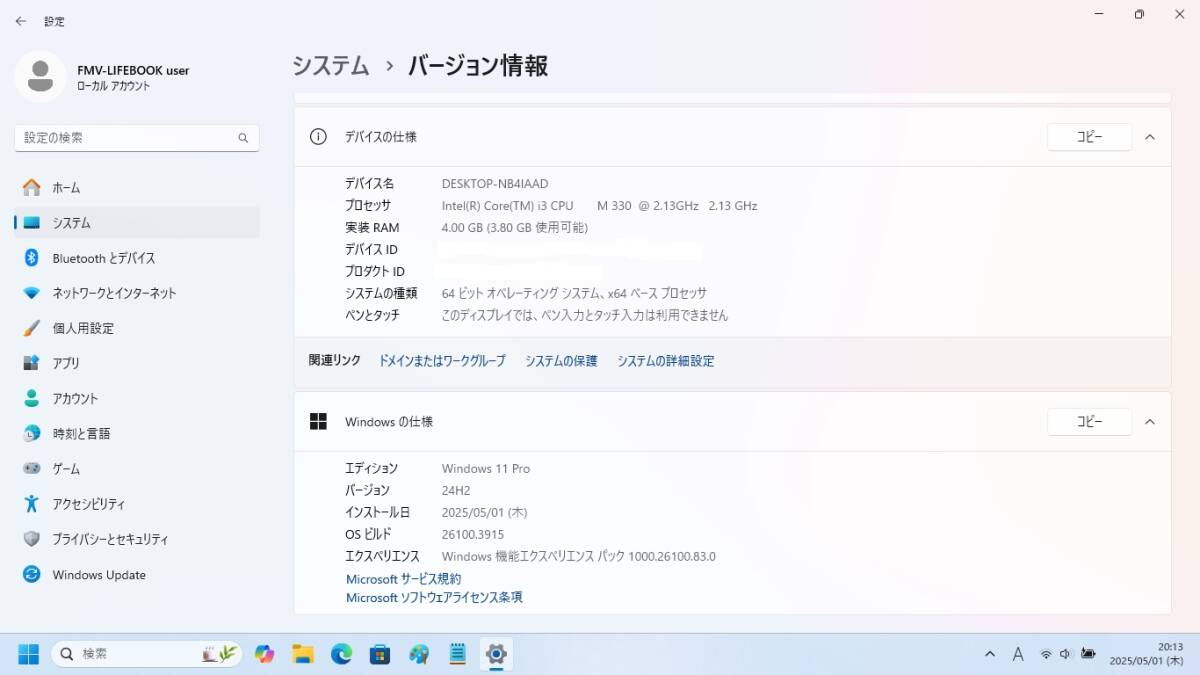Click the デバイス ID label
The height and width of the screenshot is (675, 1200).
point(371,250)
